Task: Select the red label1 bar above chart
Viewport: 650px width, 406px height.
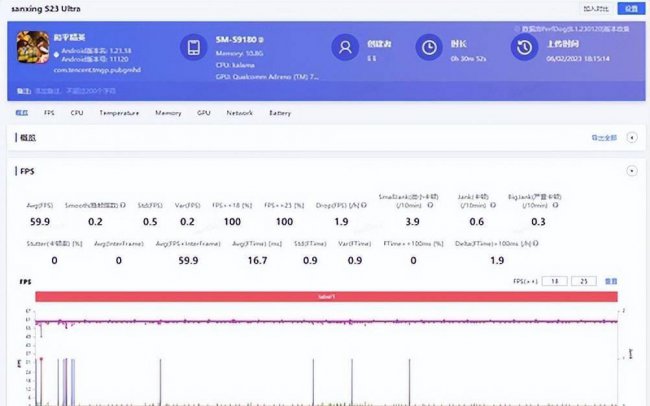Action: [326, 297]
